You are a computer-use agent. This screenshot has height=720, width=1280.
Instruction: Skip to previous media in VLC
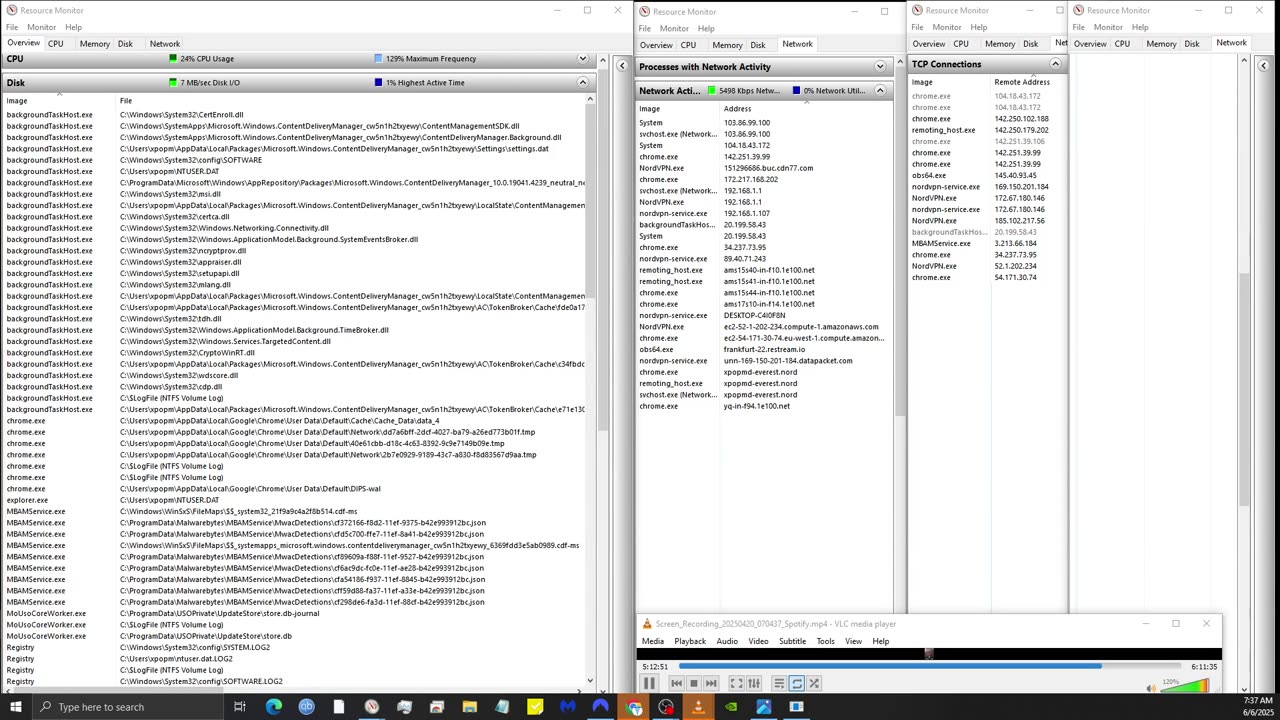(x=676, y=684)
